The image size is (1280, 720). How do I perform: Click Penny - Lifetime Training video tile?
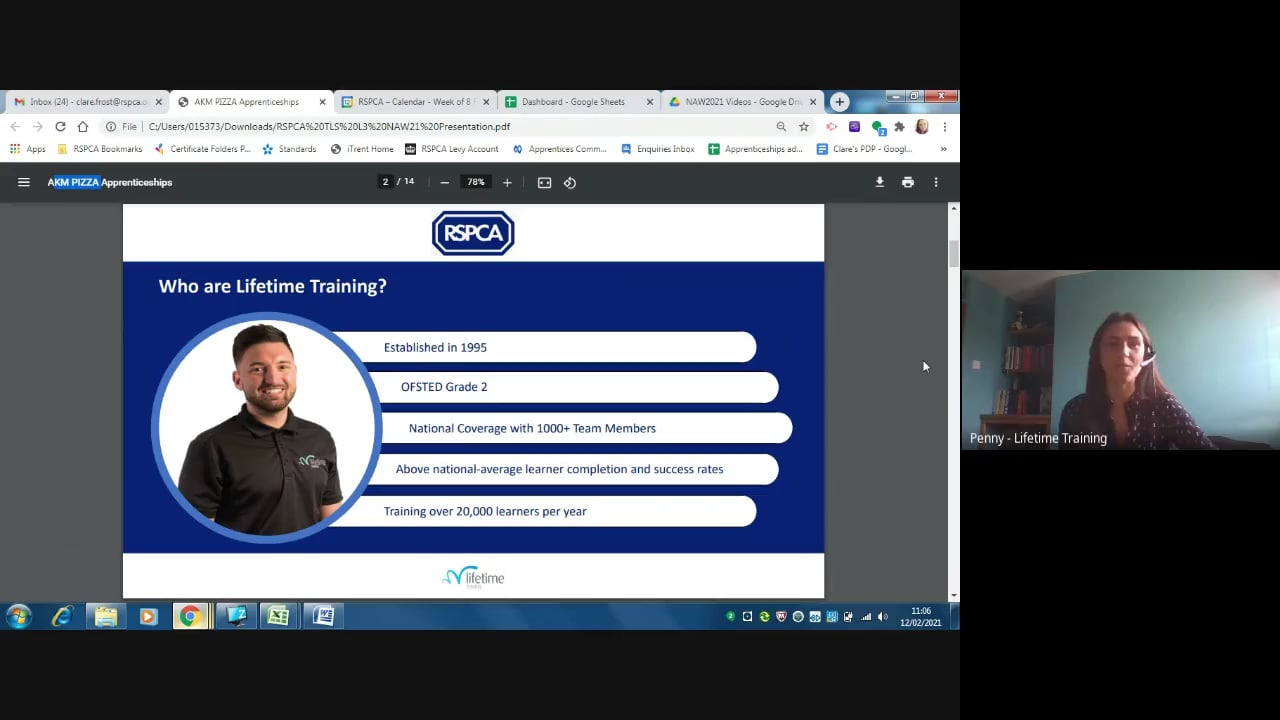coord(1120,360)
